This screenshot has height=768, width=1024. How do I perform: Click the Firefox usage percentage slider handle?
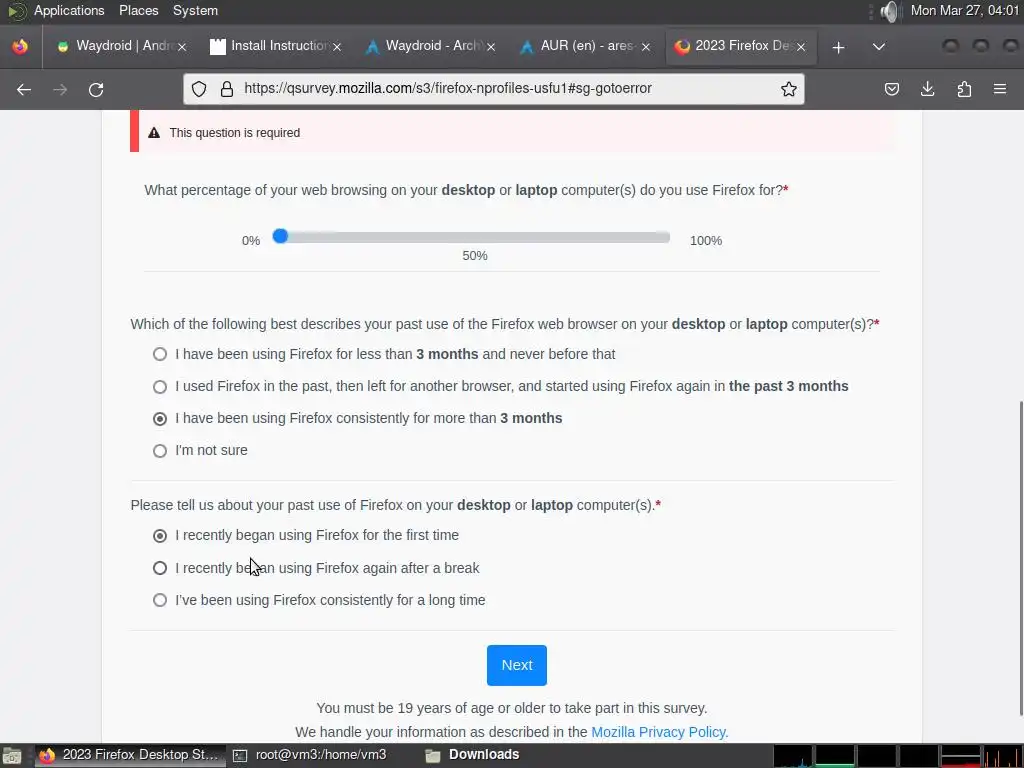[x=280, y=236]
